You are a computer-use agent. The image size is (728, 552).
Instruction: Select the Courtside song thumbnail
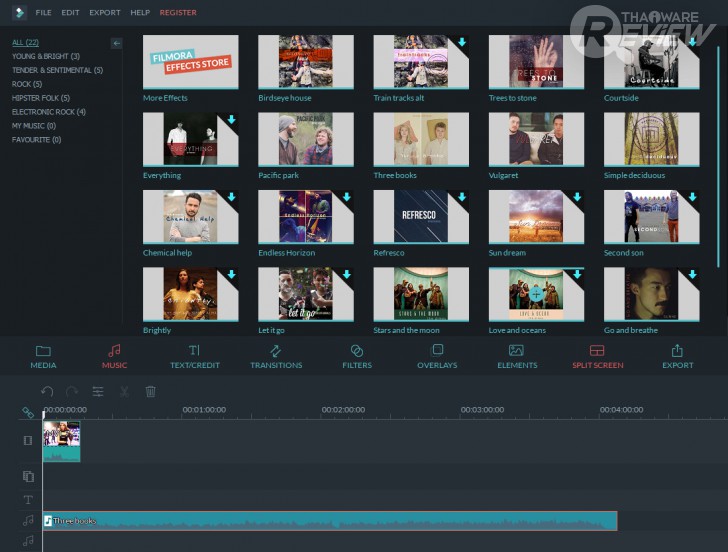pyautogui.click(x=651, y=61)
